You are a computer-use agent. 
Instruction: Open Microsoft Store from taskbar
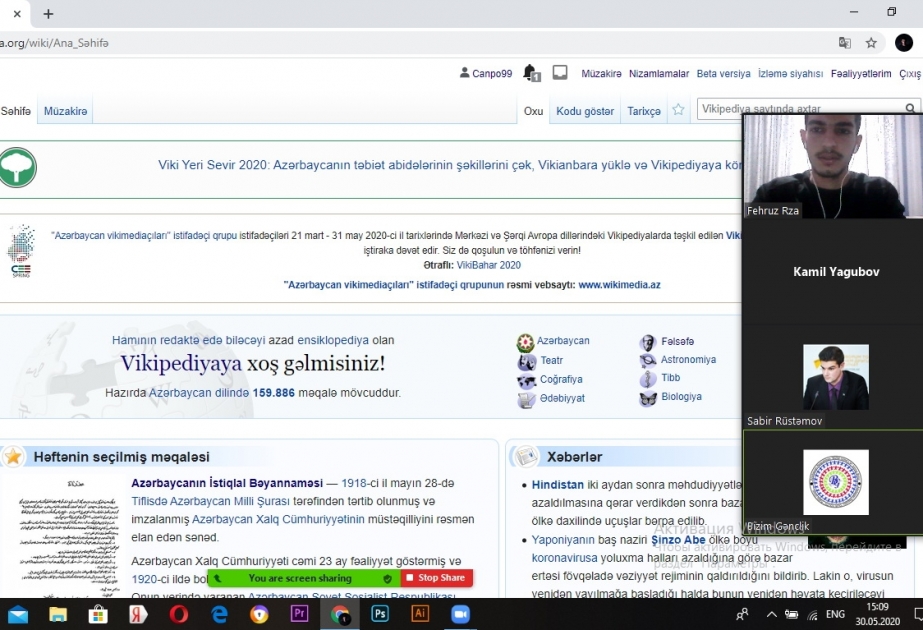(x=98, y=615)
